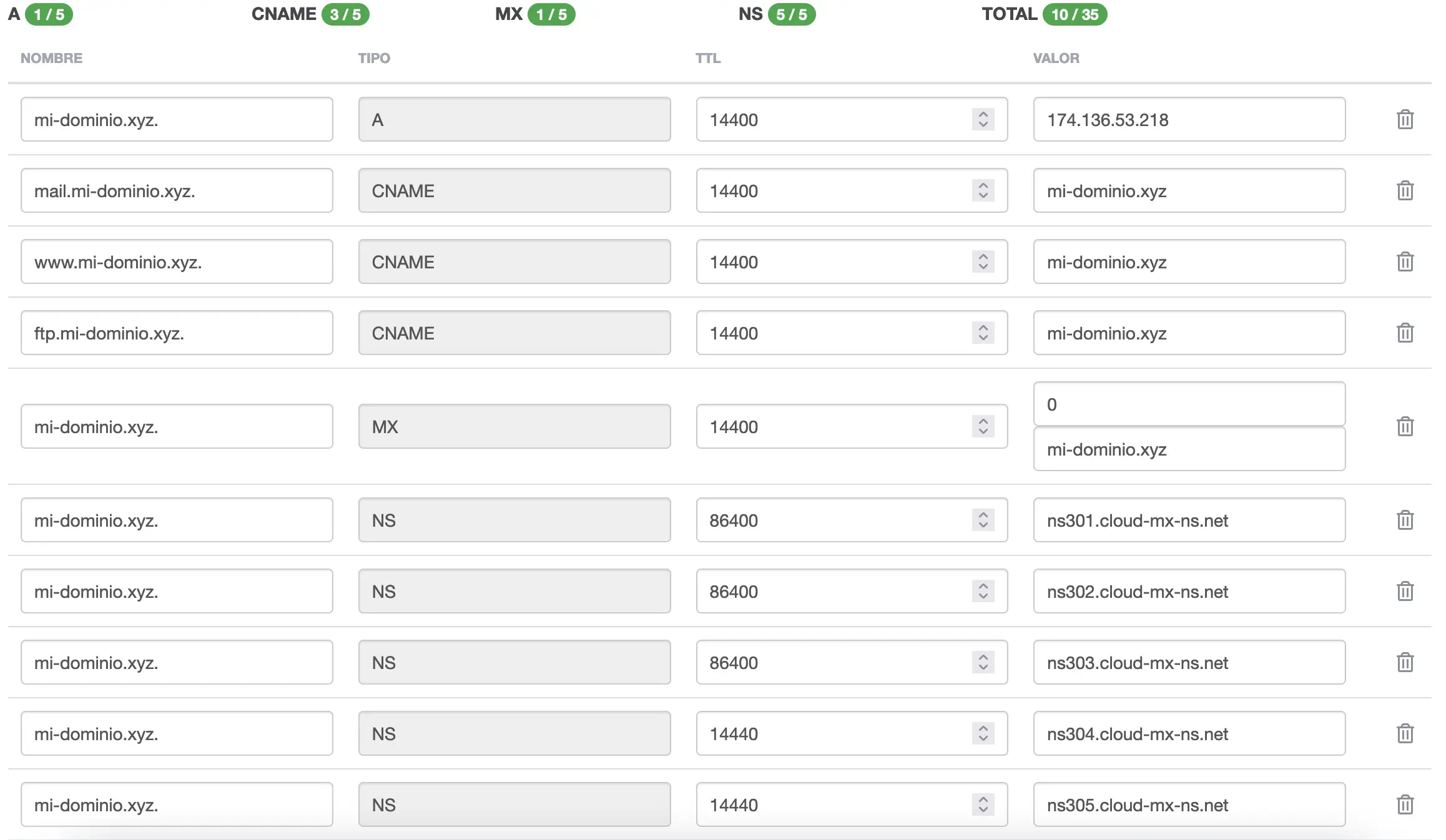Image resolution: width=1446 pixels, height=840 pixels.
Task: Delete the ns303.cloud-mx-ns.net NS record
Action: click(x=1405, y=662)
